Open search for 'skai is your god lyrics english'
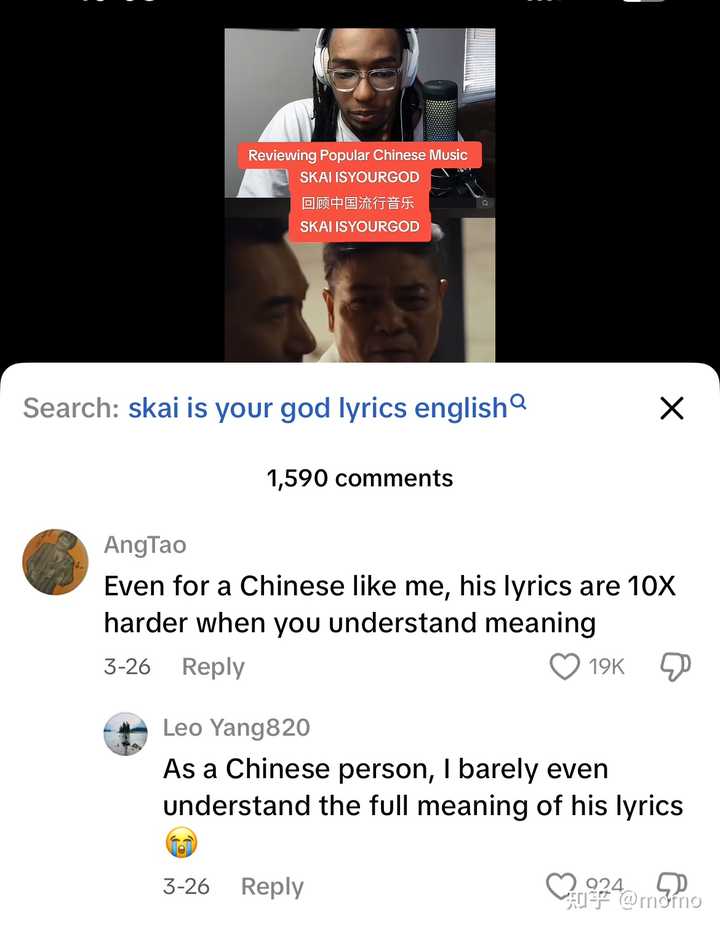 318,408
